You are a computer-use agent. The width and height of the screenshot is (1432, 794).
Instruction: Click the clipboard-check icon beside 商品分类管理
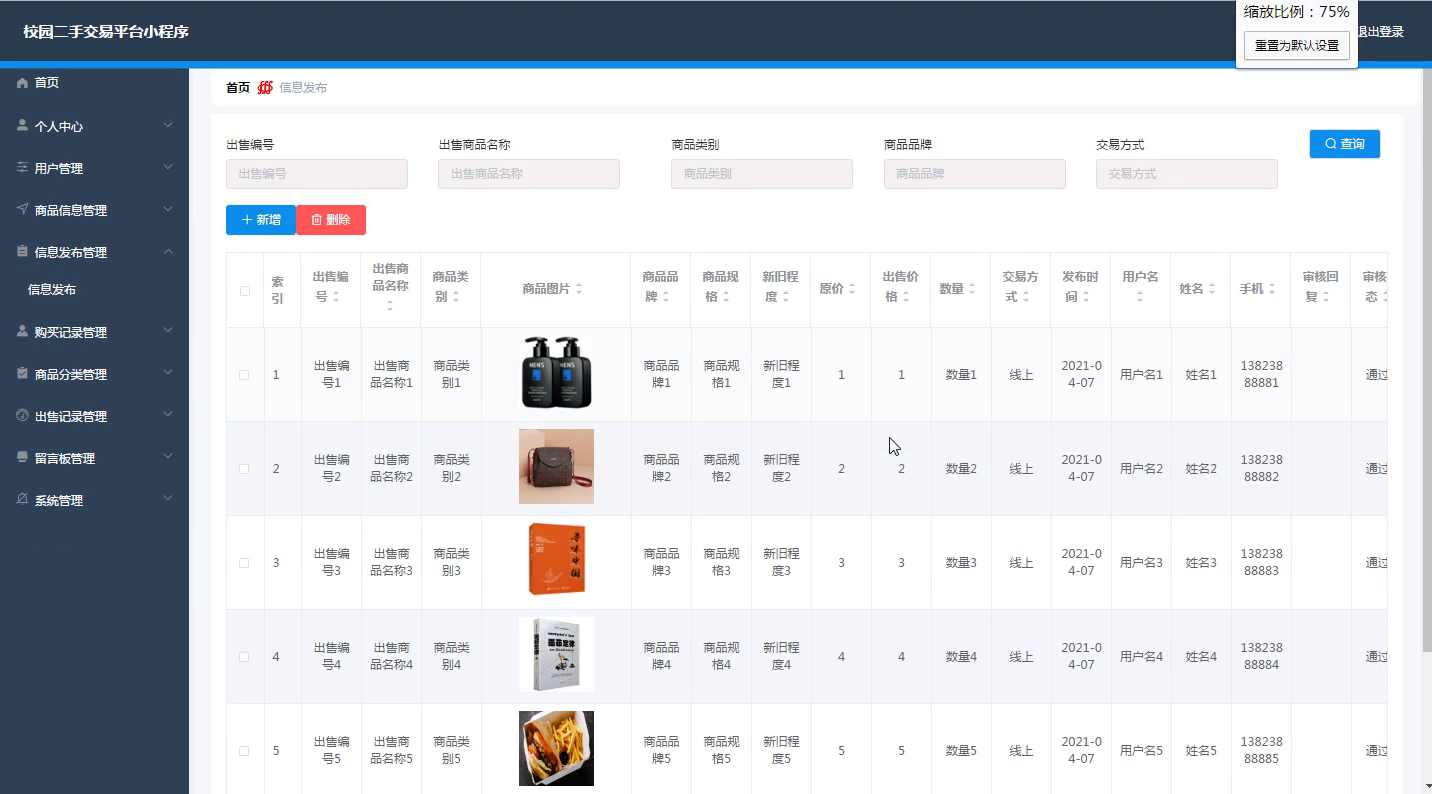(x=22, y=373)
